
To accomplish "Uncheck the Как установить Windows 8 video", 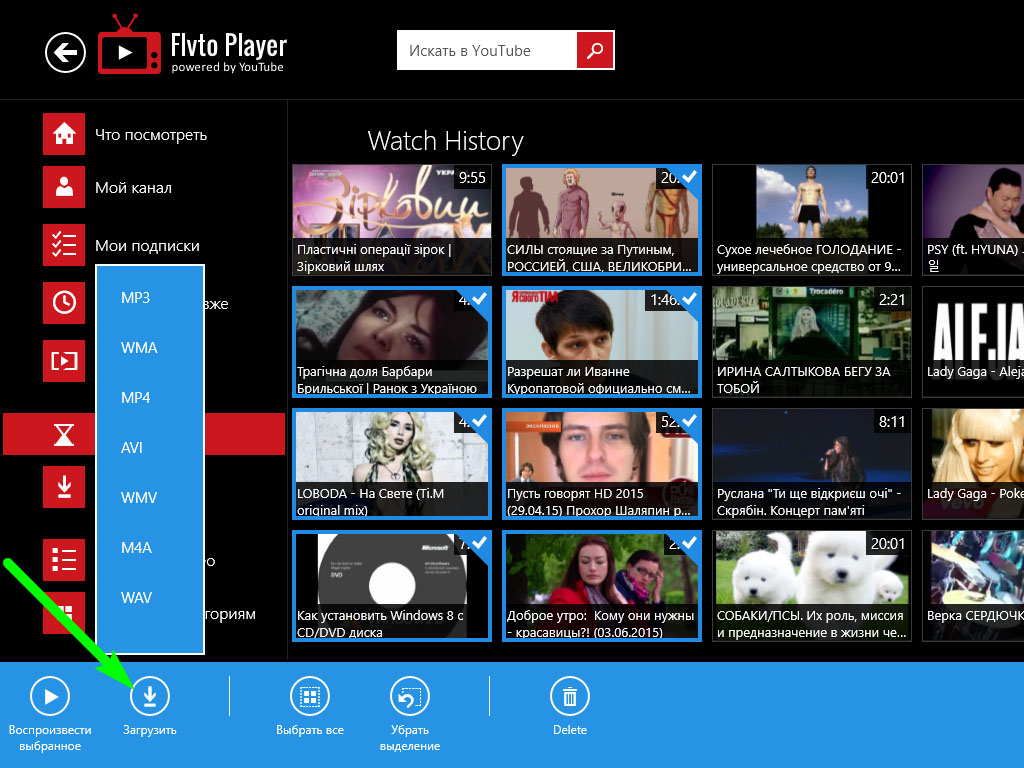I will 392,586.
